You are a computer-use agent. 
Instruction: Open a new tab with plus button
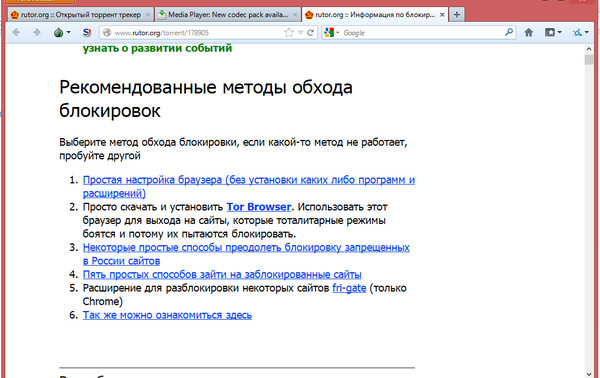[457, 15]
